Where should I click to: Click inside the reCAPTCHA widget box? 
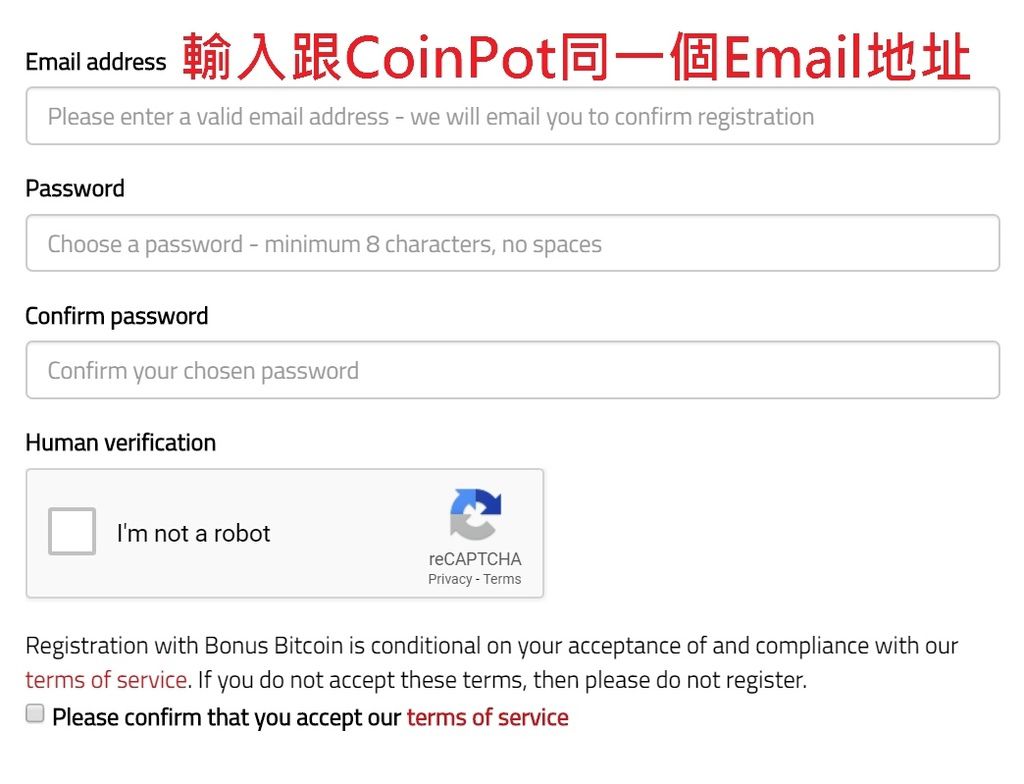tap(284, 533)
